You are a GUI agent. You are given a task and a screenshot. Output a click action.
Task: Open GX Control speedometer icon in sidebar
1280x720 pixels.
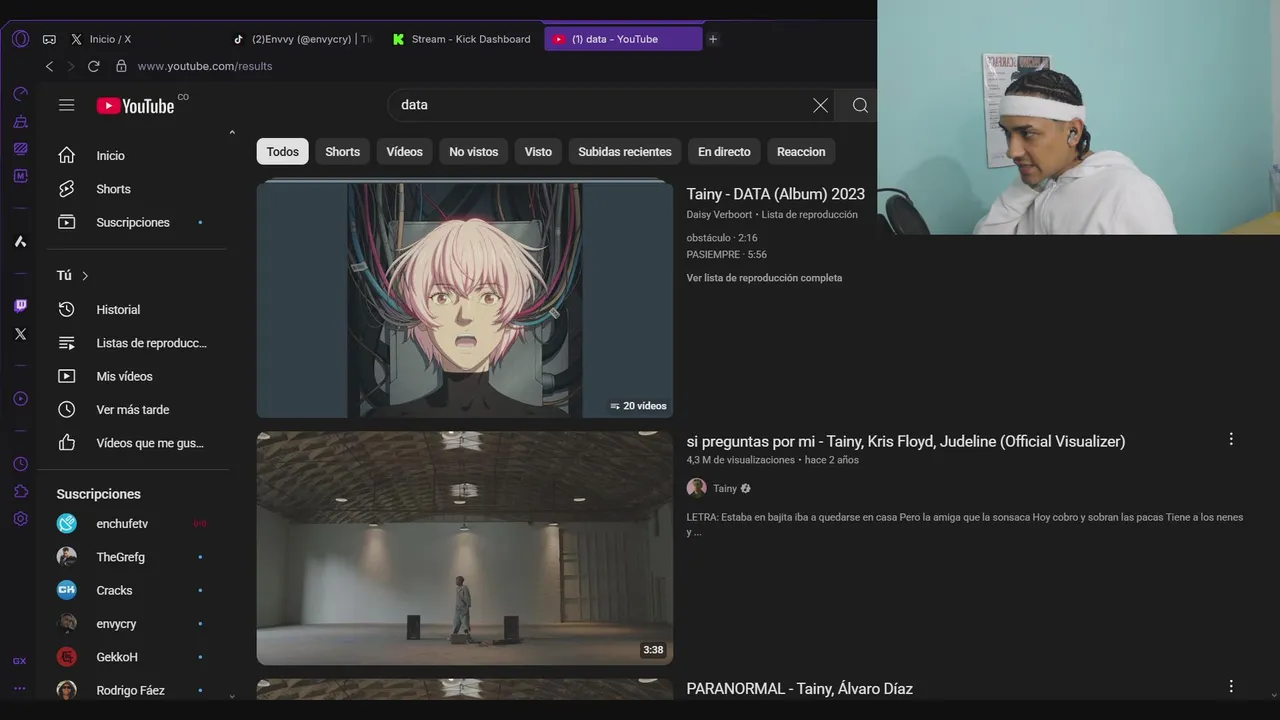tap(20, 94)
